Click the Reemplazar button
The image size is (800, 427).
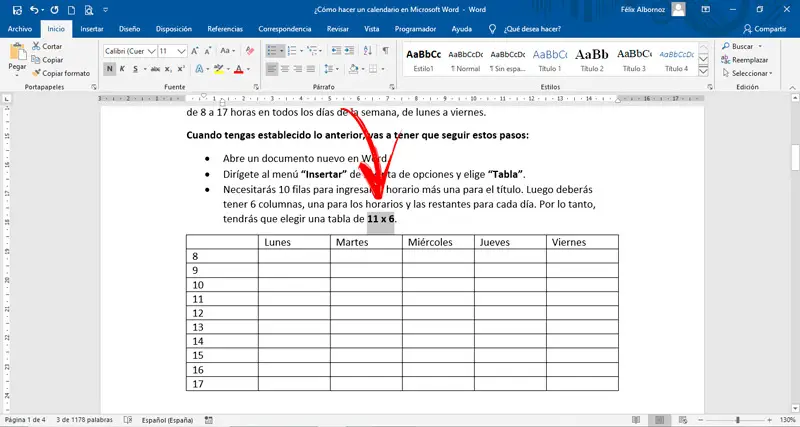click(x=745, y=60)
